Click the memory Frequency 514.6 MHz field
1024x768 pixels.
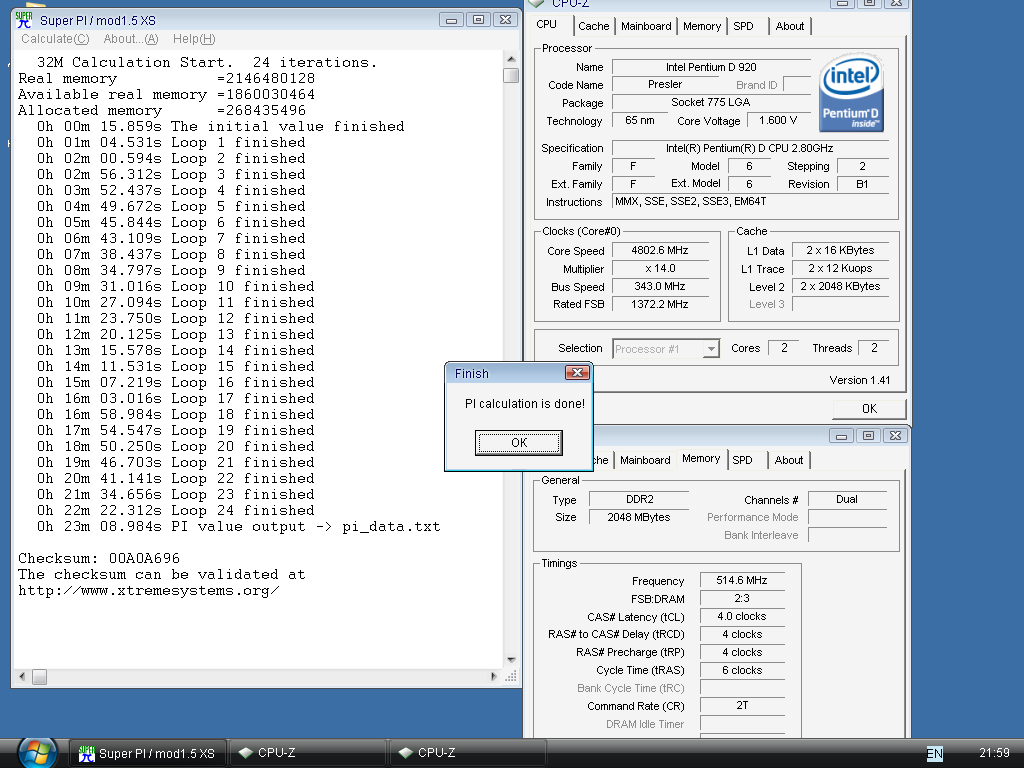tap(742, 581)
